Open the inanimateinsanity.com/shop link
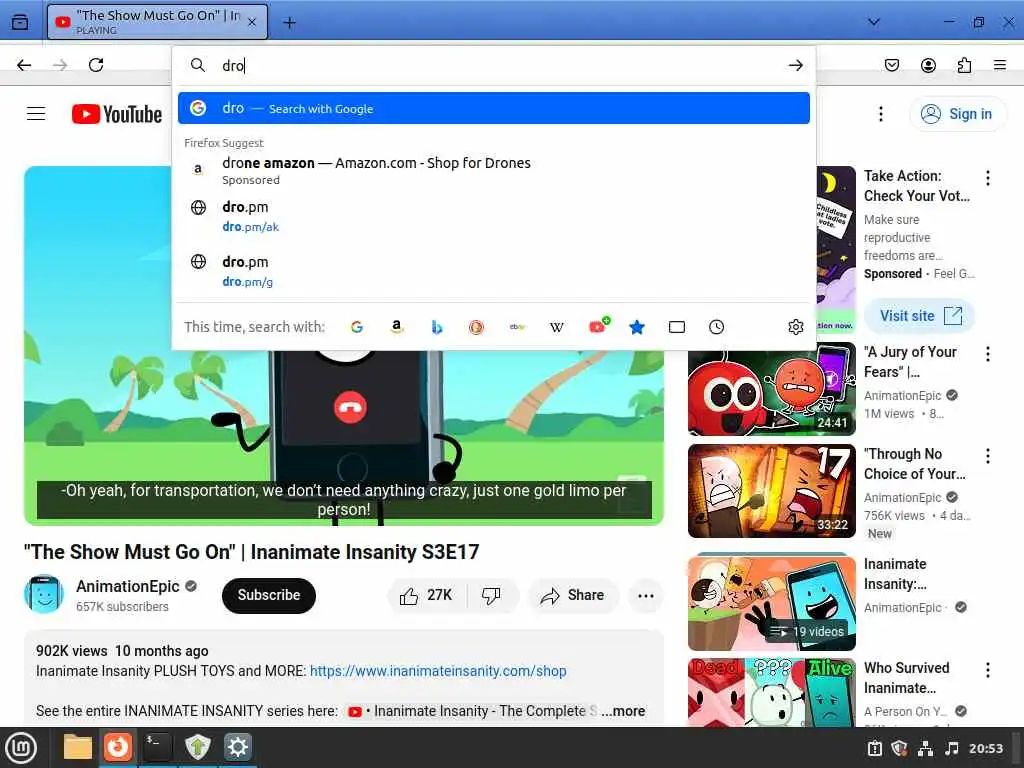The height and width of the screenshot is (768, 1024). (x=438, y=671)
